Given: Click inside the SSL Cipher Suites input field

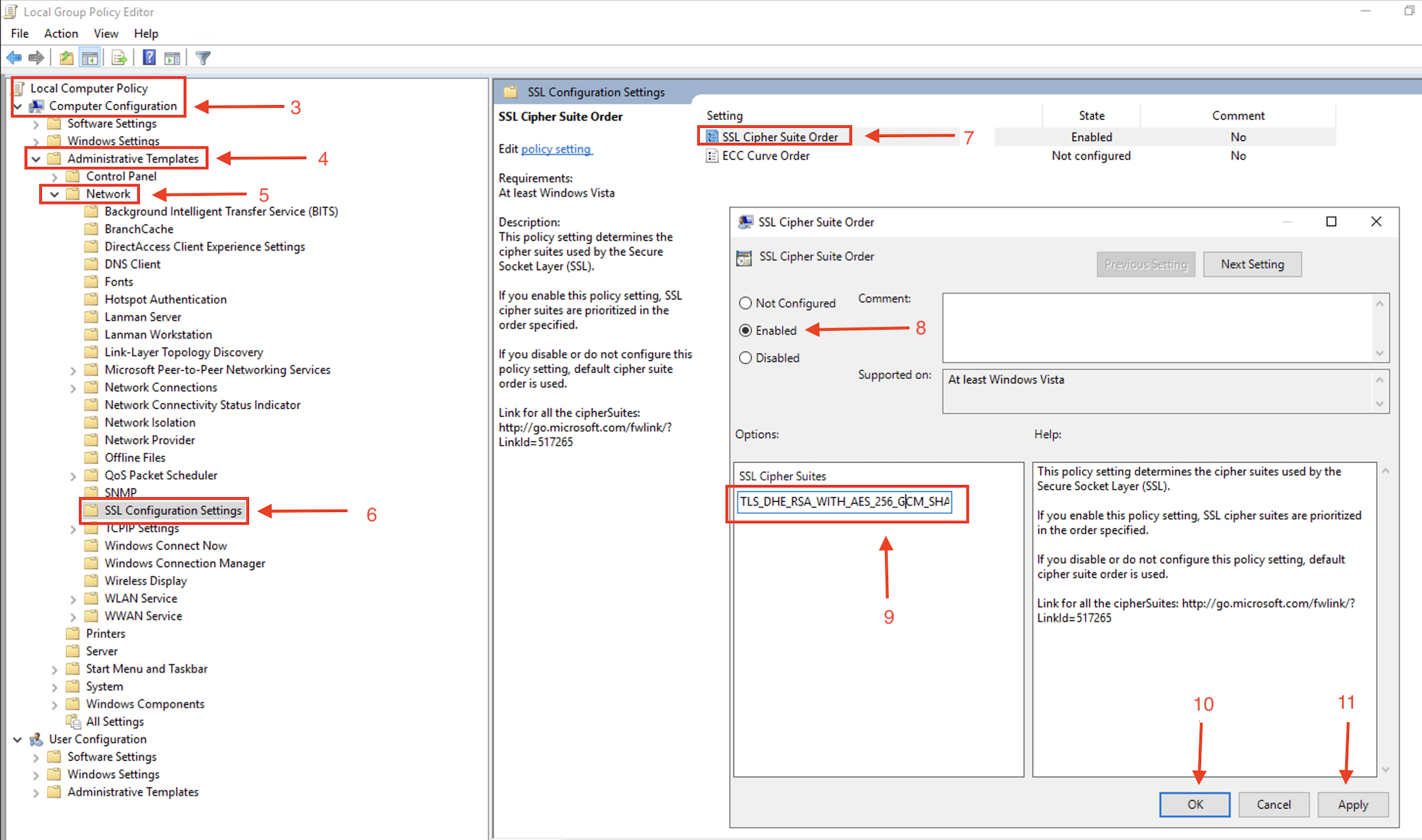Looking at the screenshot, I should point(845,501).
